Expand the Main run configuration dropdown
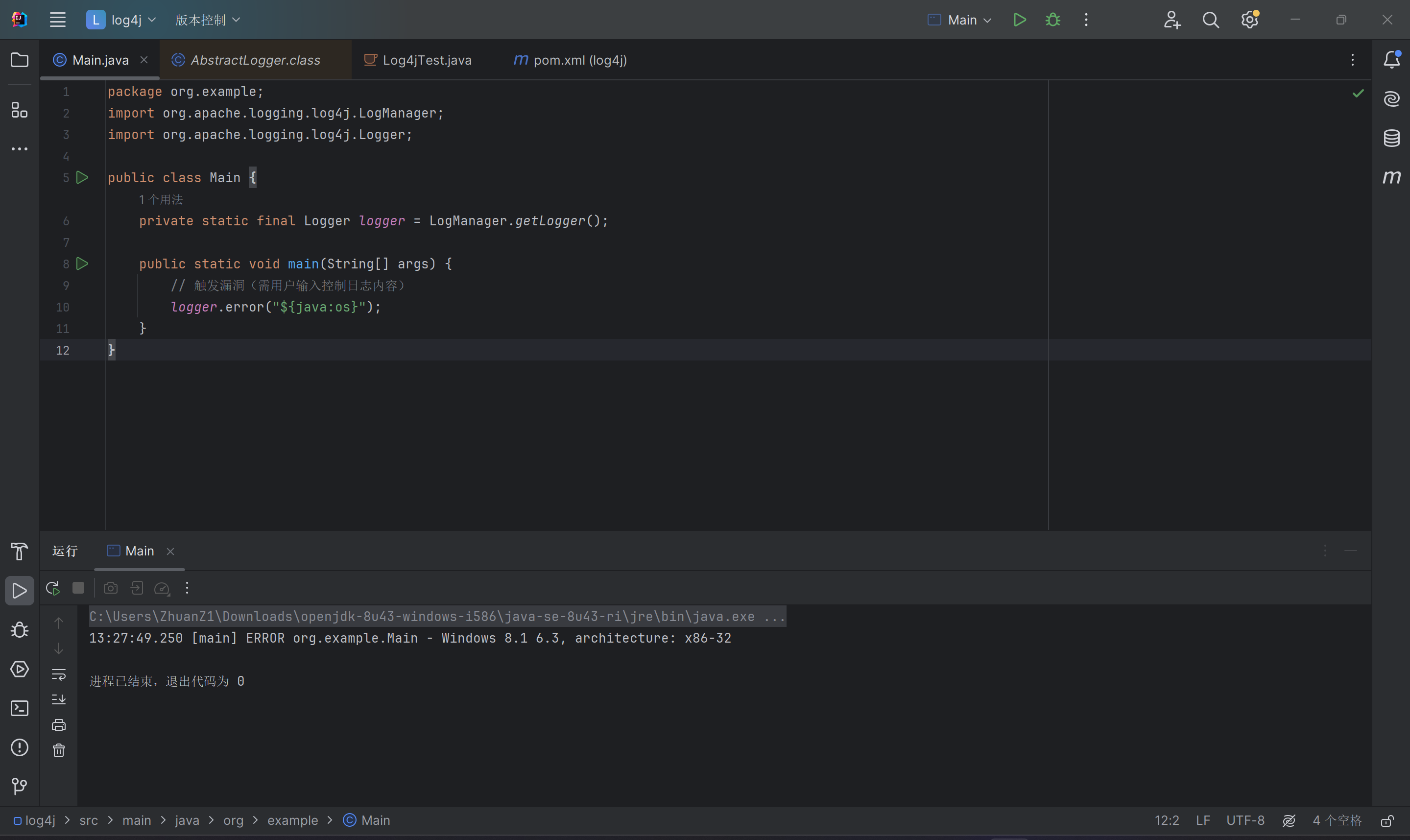 pos(959,20)
